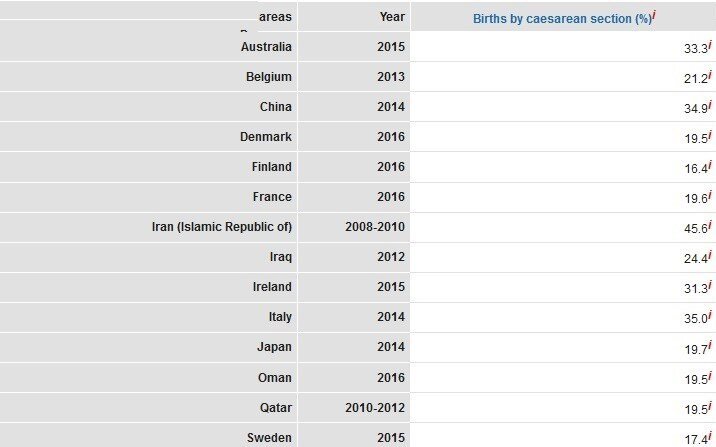Click info icon next to Australia's 33.3
716x447 pixels.
pyautogui.click(x=710, y=44)
